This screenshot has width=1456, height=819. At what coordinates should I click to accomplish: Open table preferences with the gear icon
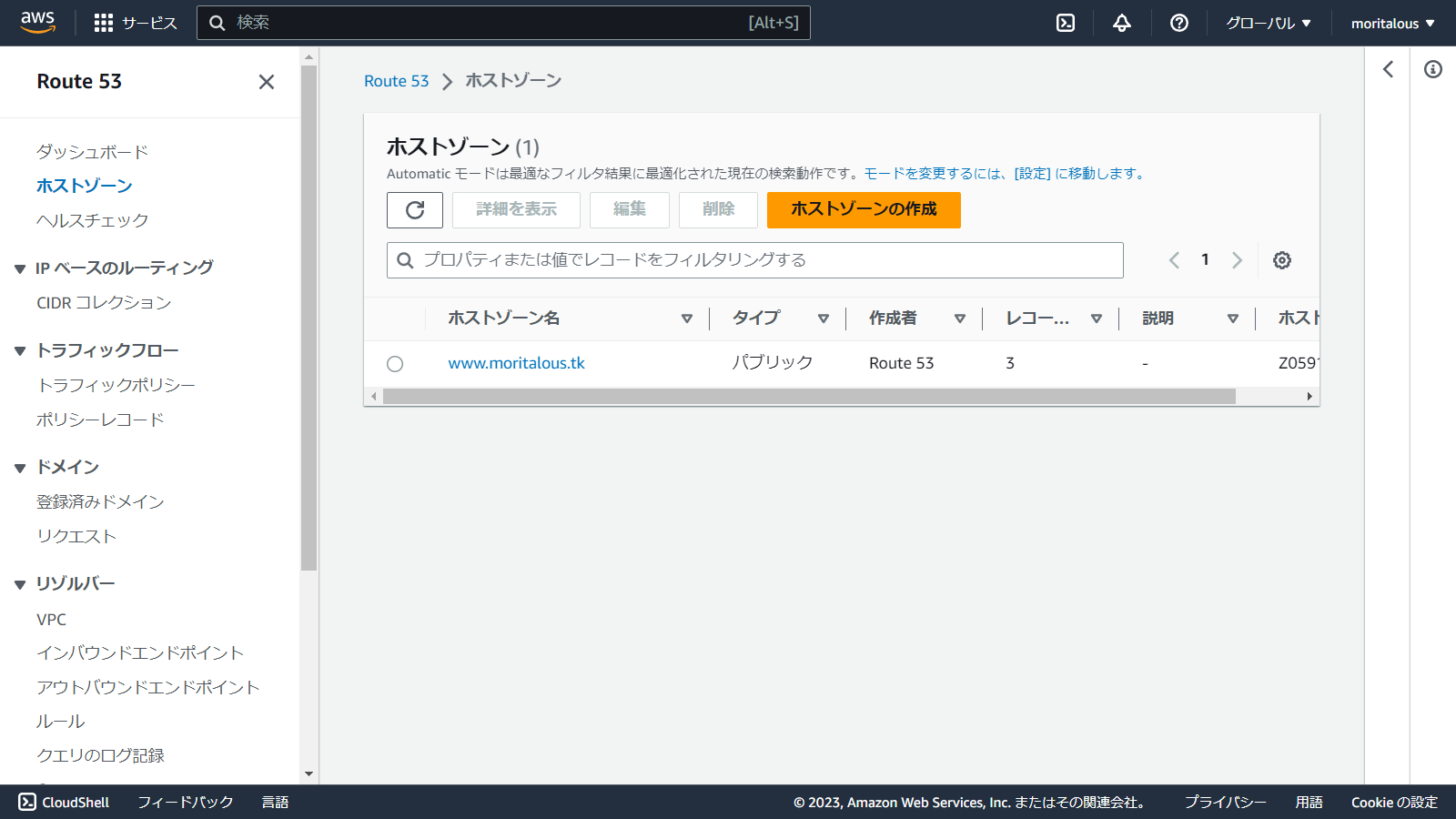point(1282,259)
